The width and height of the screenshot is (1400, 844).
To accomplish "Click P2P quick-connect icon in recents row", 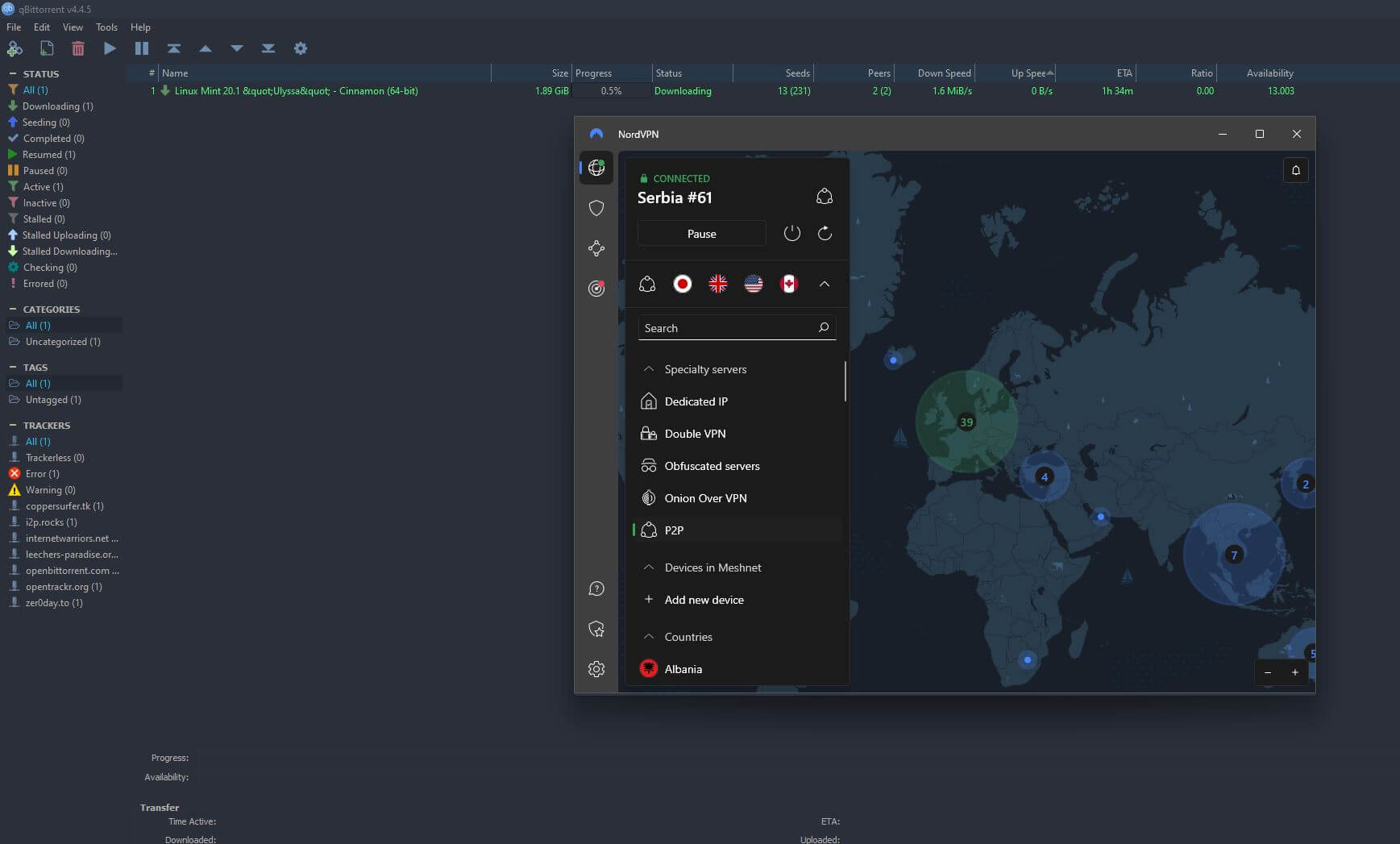I will tap(647, 284).
